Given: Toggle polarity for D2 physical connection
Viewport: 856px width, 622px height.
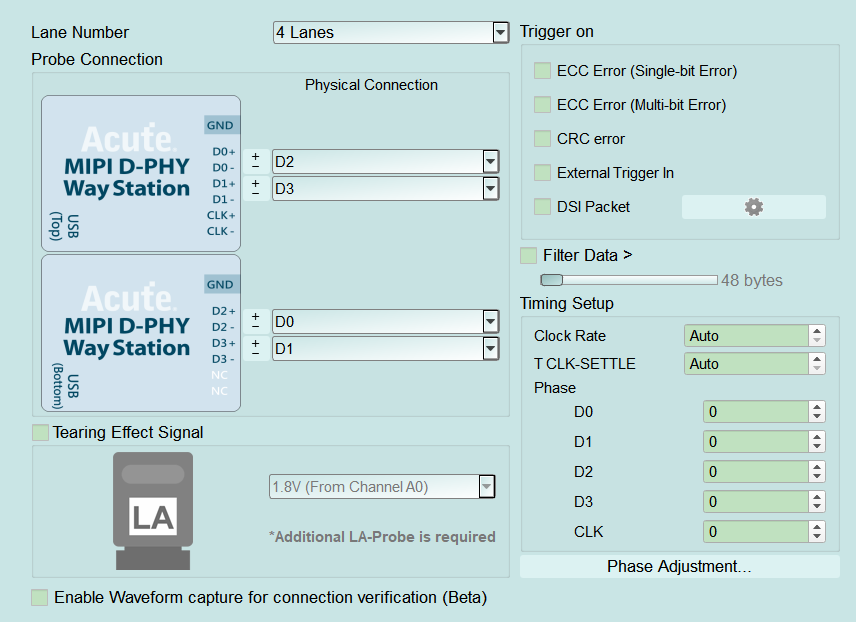Looking at the screenshot, I should [x=255, y=161].
